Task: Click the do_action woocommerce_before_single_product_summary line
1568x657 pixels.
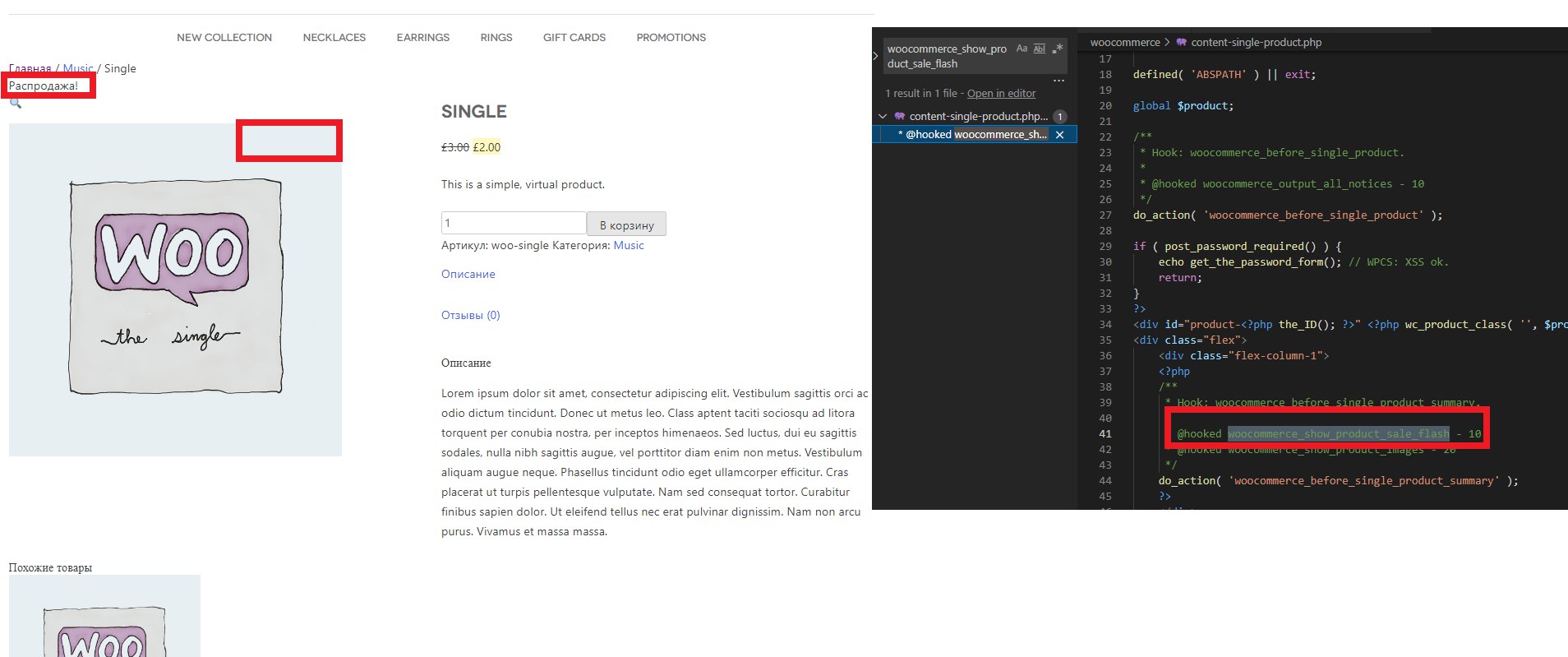Action: pos(1339,481)
